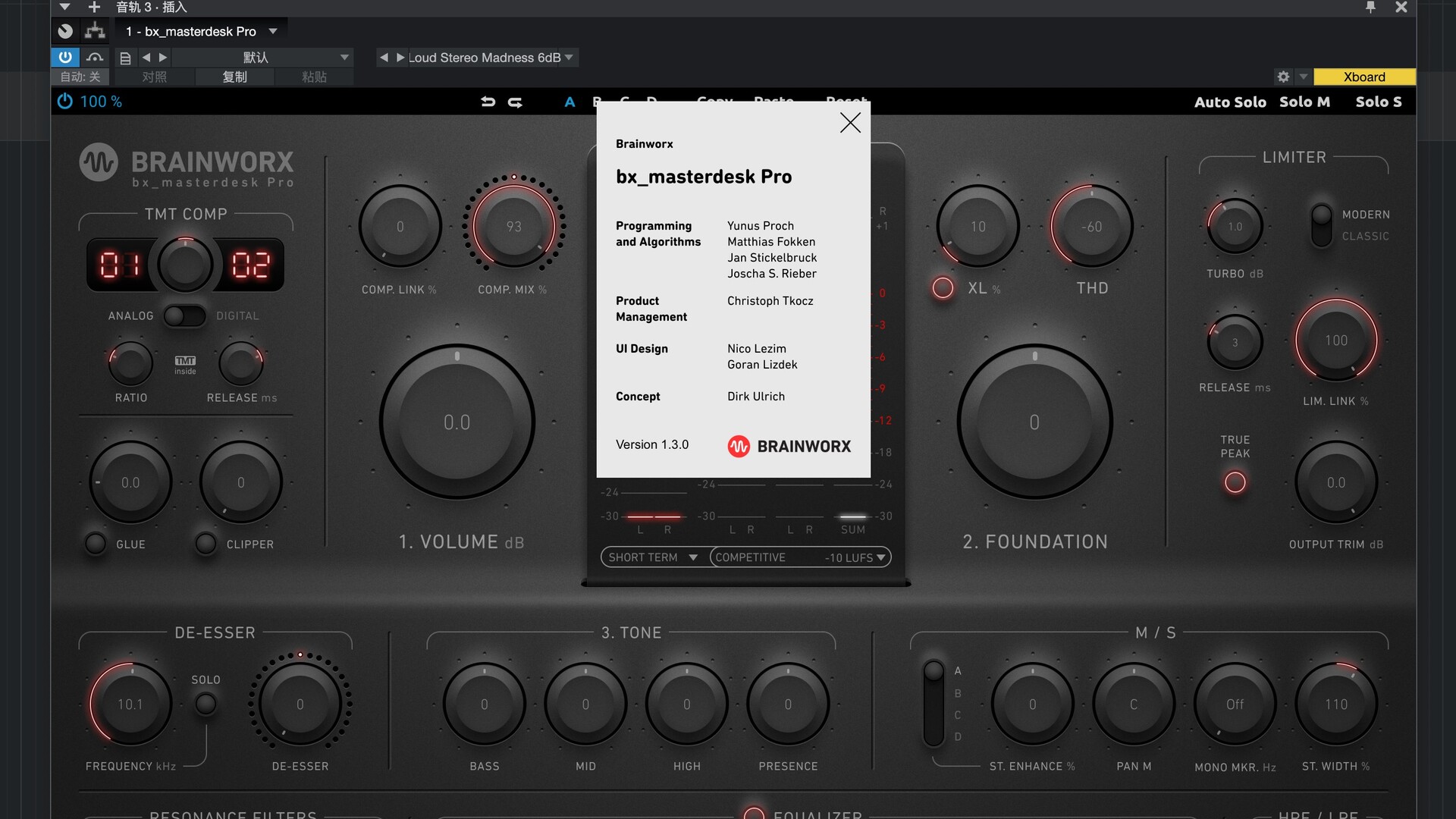Enable Solo M
Image resolution: width=1456 pixels, height=819 pixels.
(1304, 102)
